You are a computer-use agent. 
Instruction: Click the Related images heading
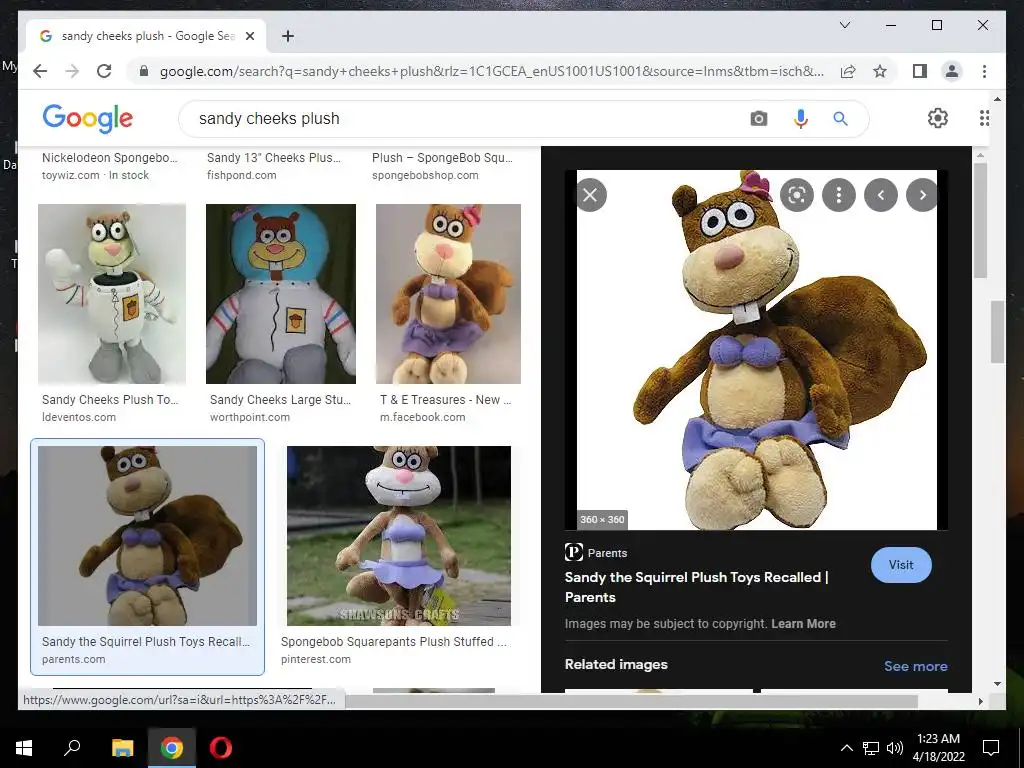coord(616,664)
